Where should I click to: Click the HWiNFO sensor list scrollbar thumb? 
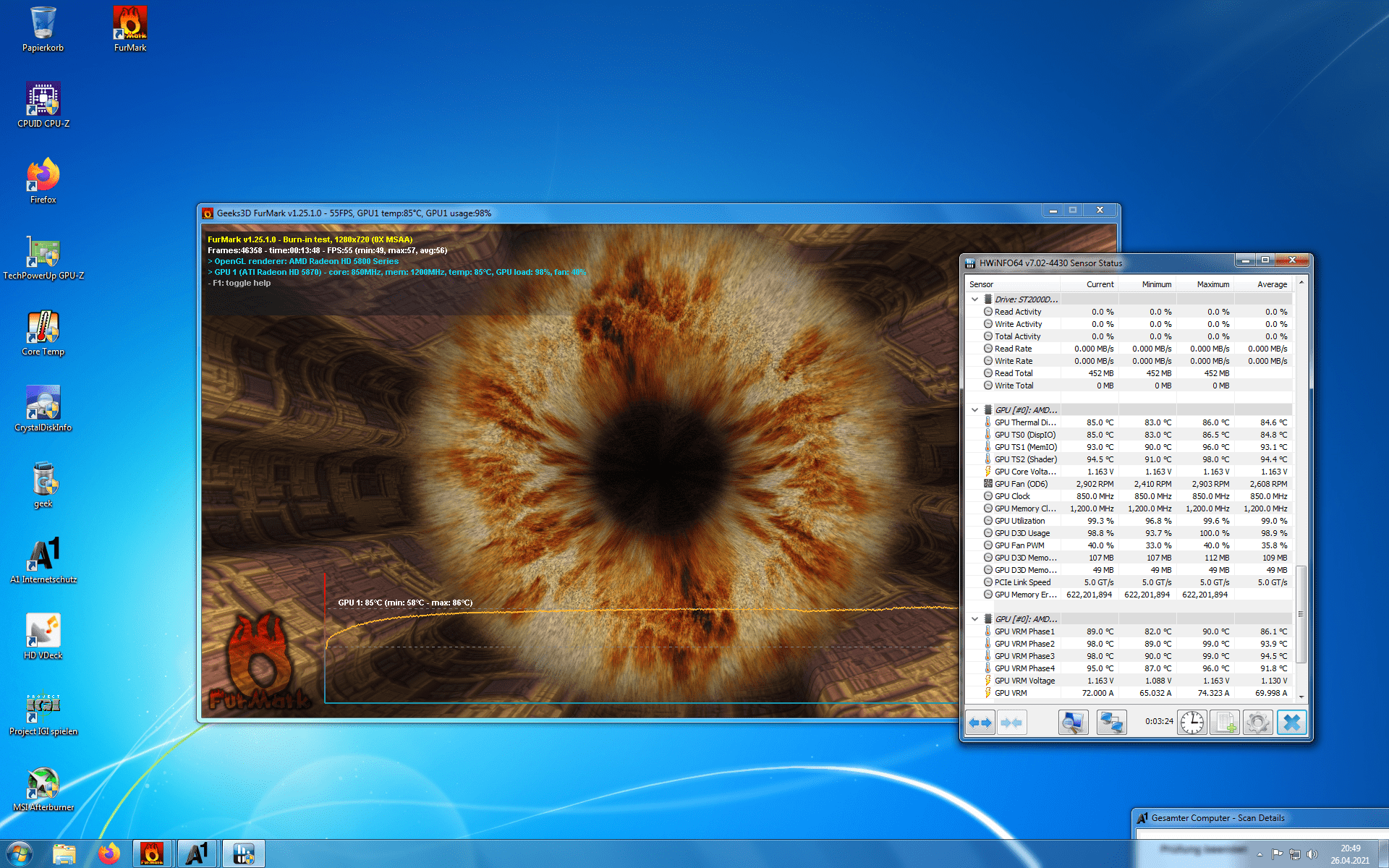pos(1301,614)
